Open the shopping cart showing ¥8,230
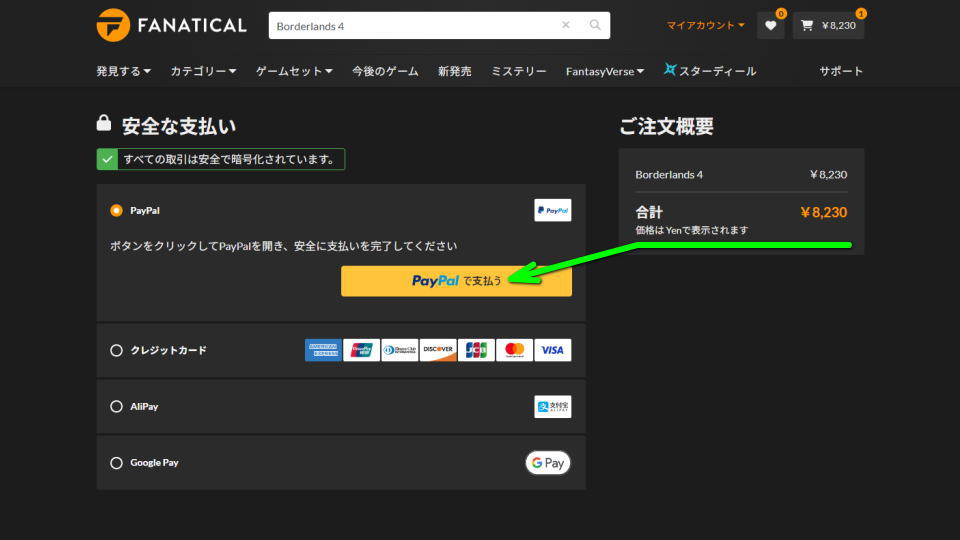Image resolution: width=960 pixels, height=540 pixels. click(828, 26)
